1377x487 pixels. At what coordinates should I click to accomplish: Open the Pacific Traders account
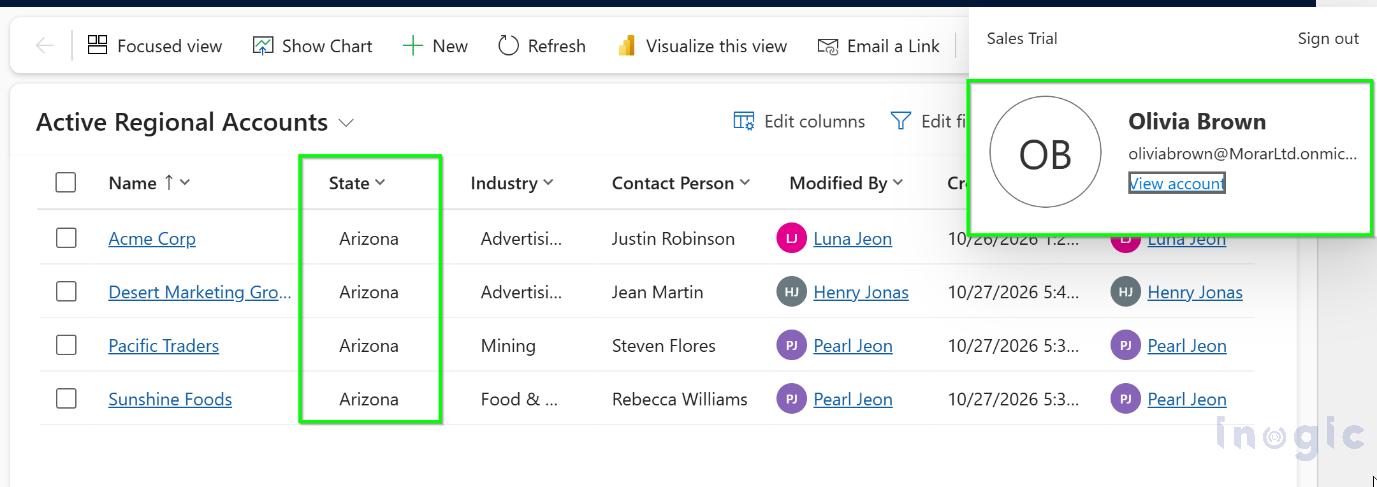(x=164, y=346)
